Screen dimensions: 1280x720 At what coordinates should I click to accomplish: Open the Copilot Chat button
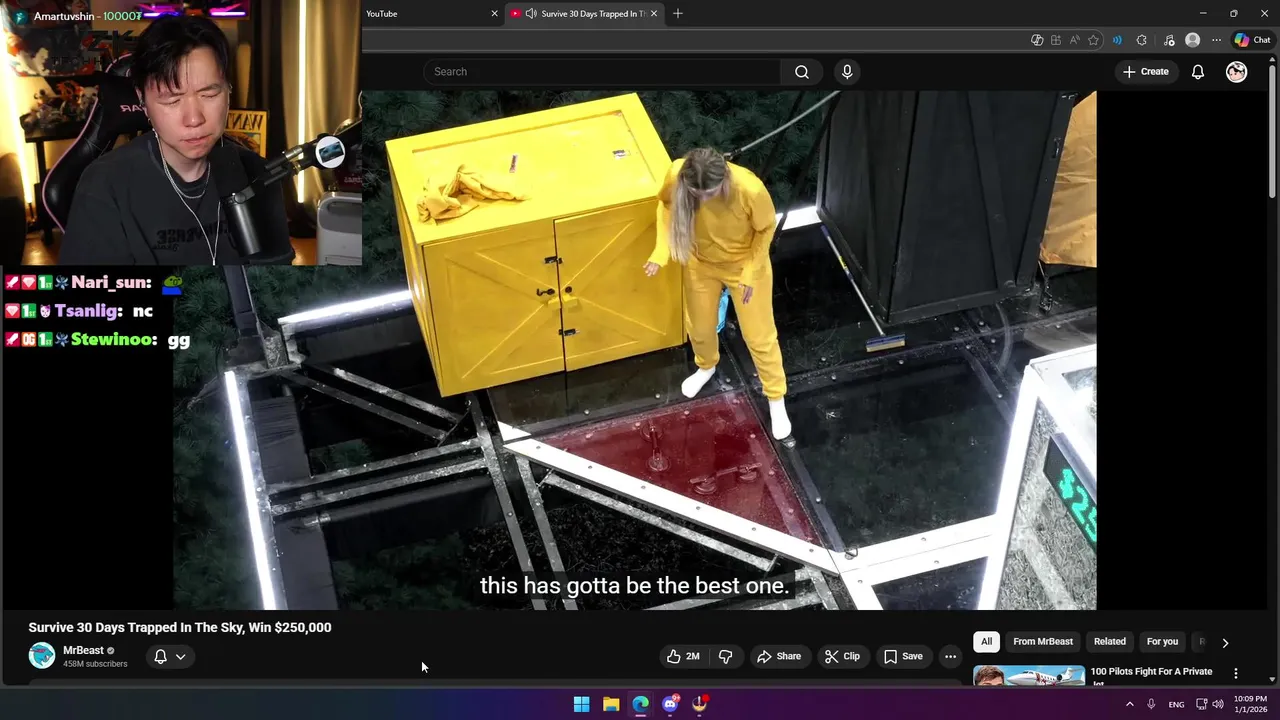tap(1252, 40)
